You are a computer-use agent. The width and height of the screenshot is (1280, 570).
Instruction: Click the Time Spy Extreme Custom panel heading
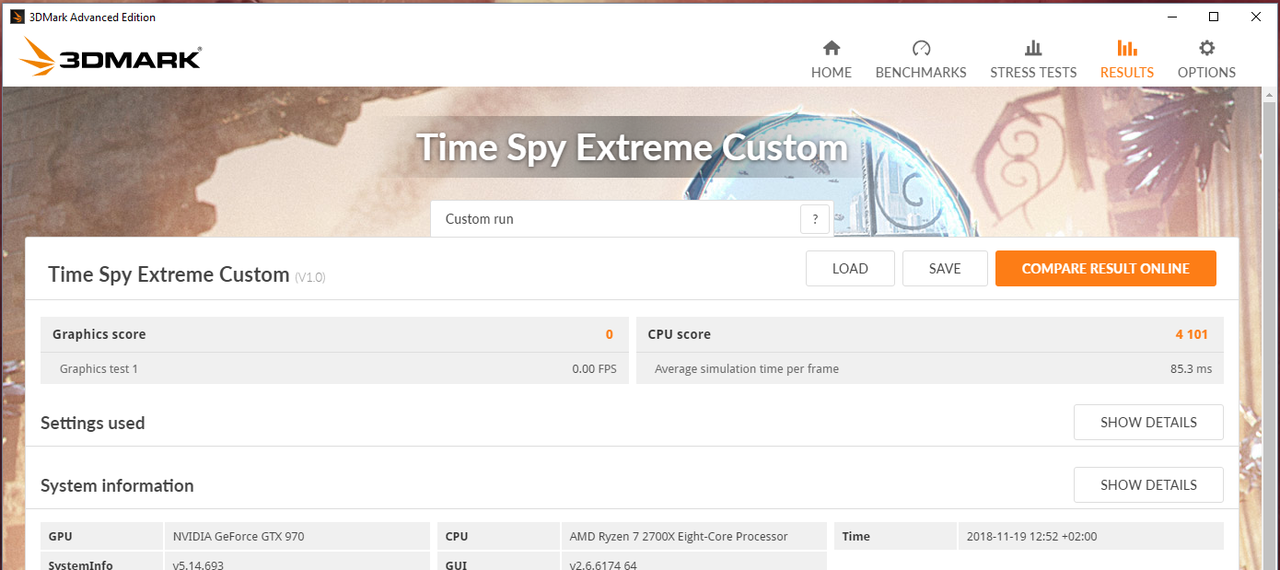pos(169,274)
